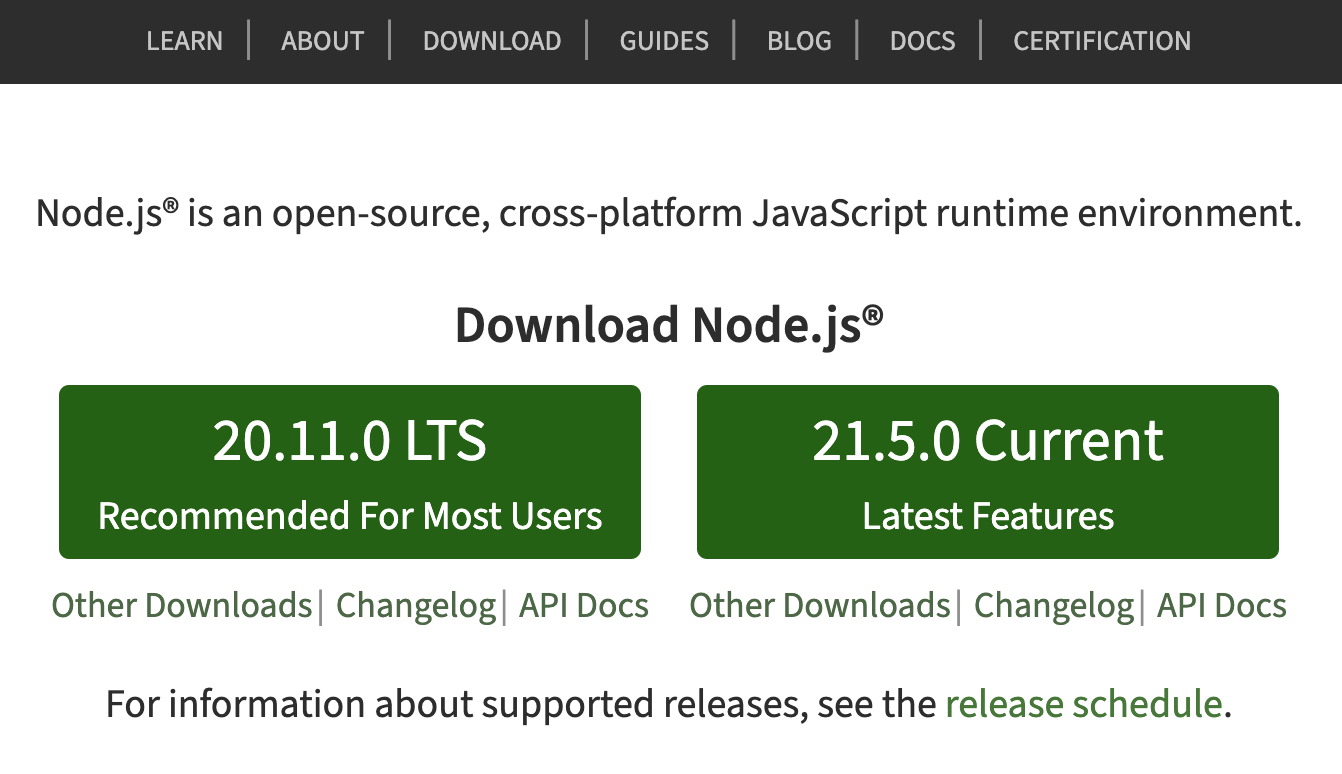Open API Docs under the Current button
Image resolution: width=1342 pixels, height=774 pixels.
click(x=1222, y=605)
